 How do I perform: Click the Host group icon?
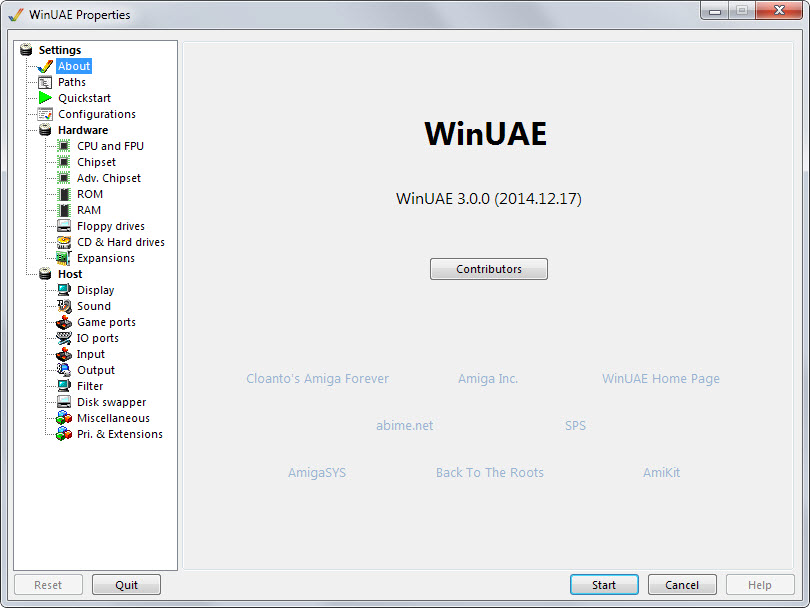[45, 274]
